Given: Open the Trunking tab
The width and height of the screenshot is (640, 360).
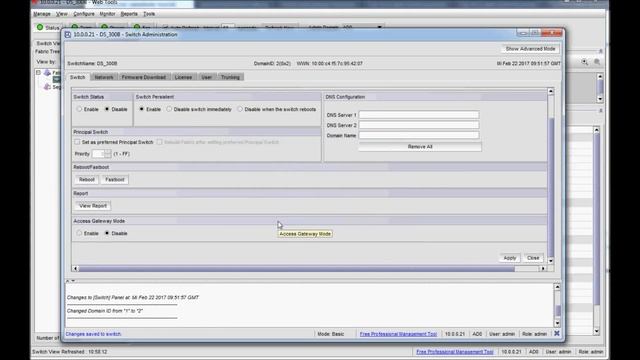Looking at the screenshot, I should [230, 77].
